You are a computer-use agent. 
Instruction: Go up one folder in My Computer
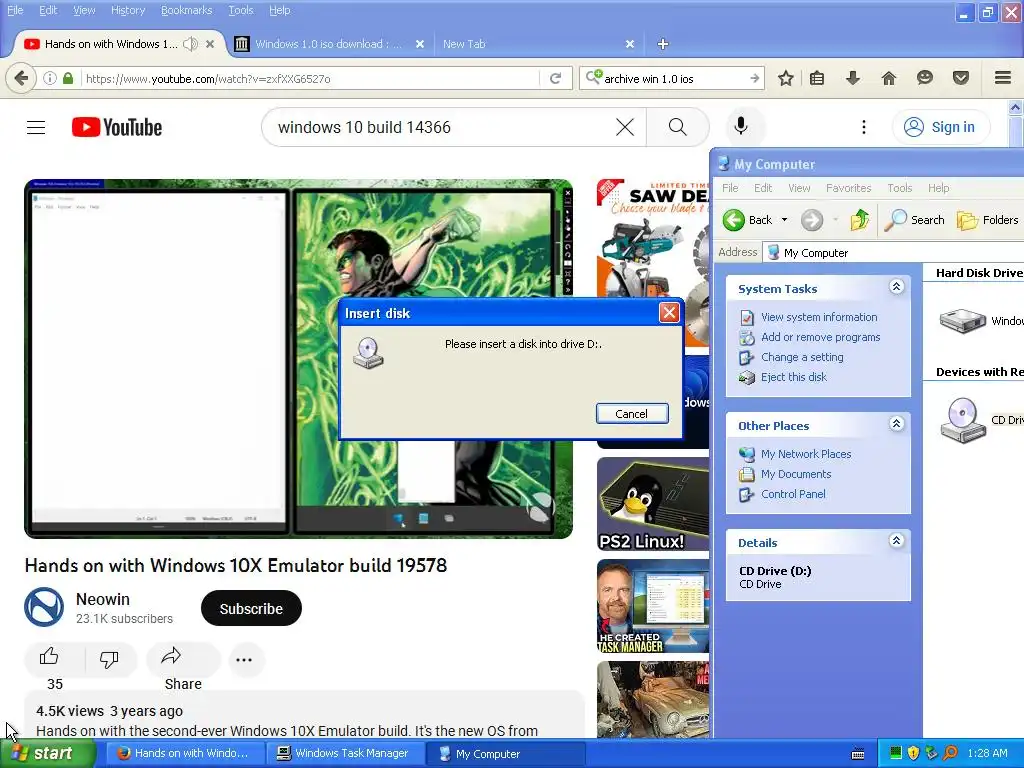point(860,220)
